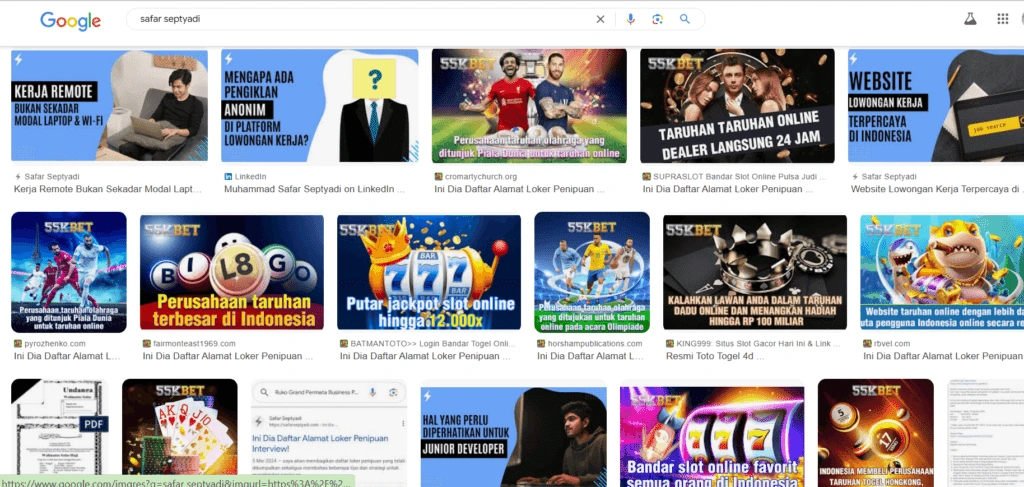Open the Piala Dunia soccer players image
Viewport: 1024px width, 487px height.
coord(69,272)
